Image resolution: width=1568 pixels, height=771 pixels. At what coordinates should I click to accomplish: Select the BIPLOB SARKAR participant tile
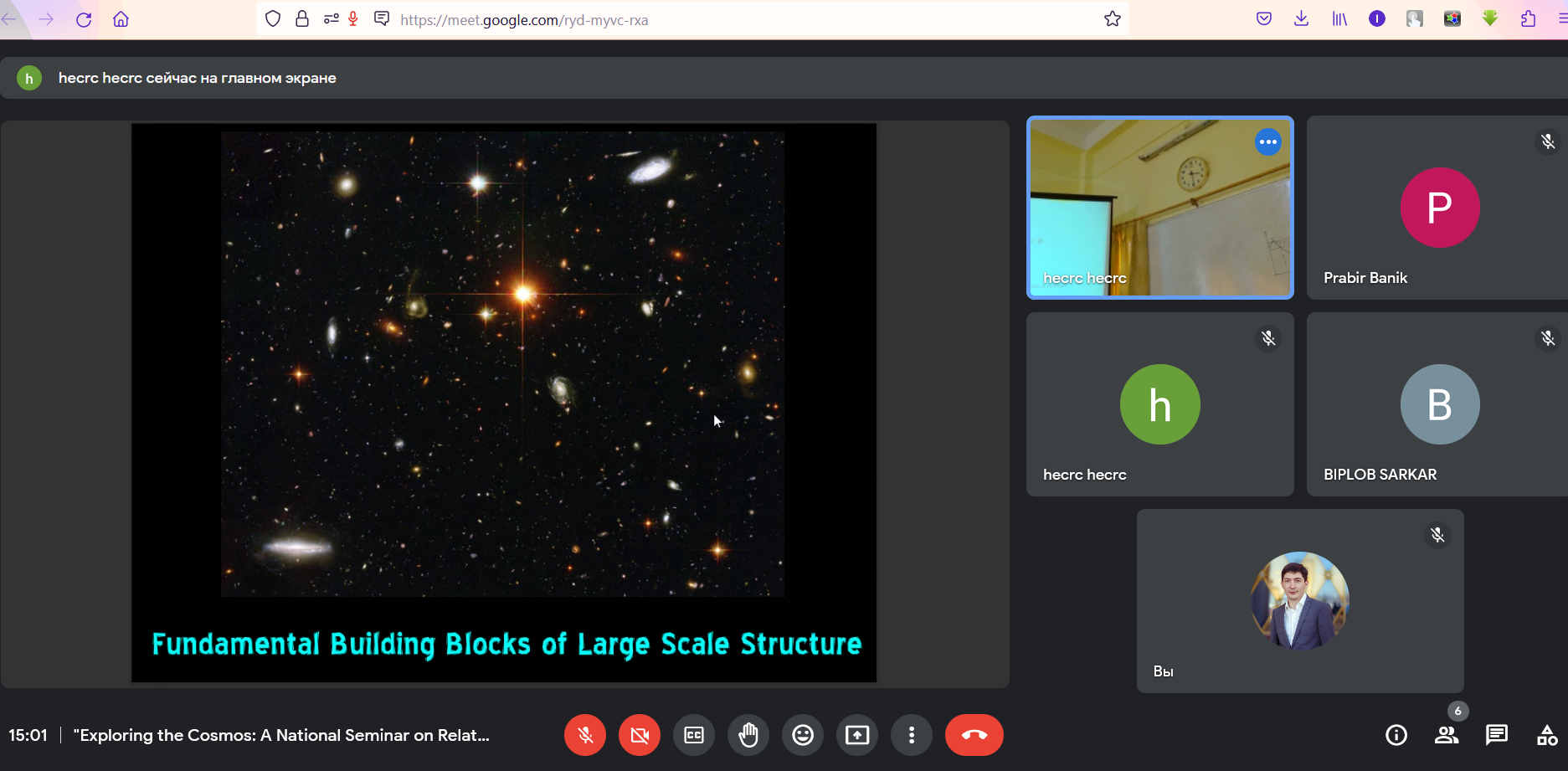pyautogui.click(x=1438, y=404)
